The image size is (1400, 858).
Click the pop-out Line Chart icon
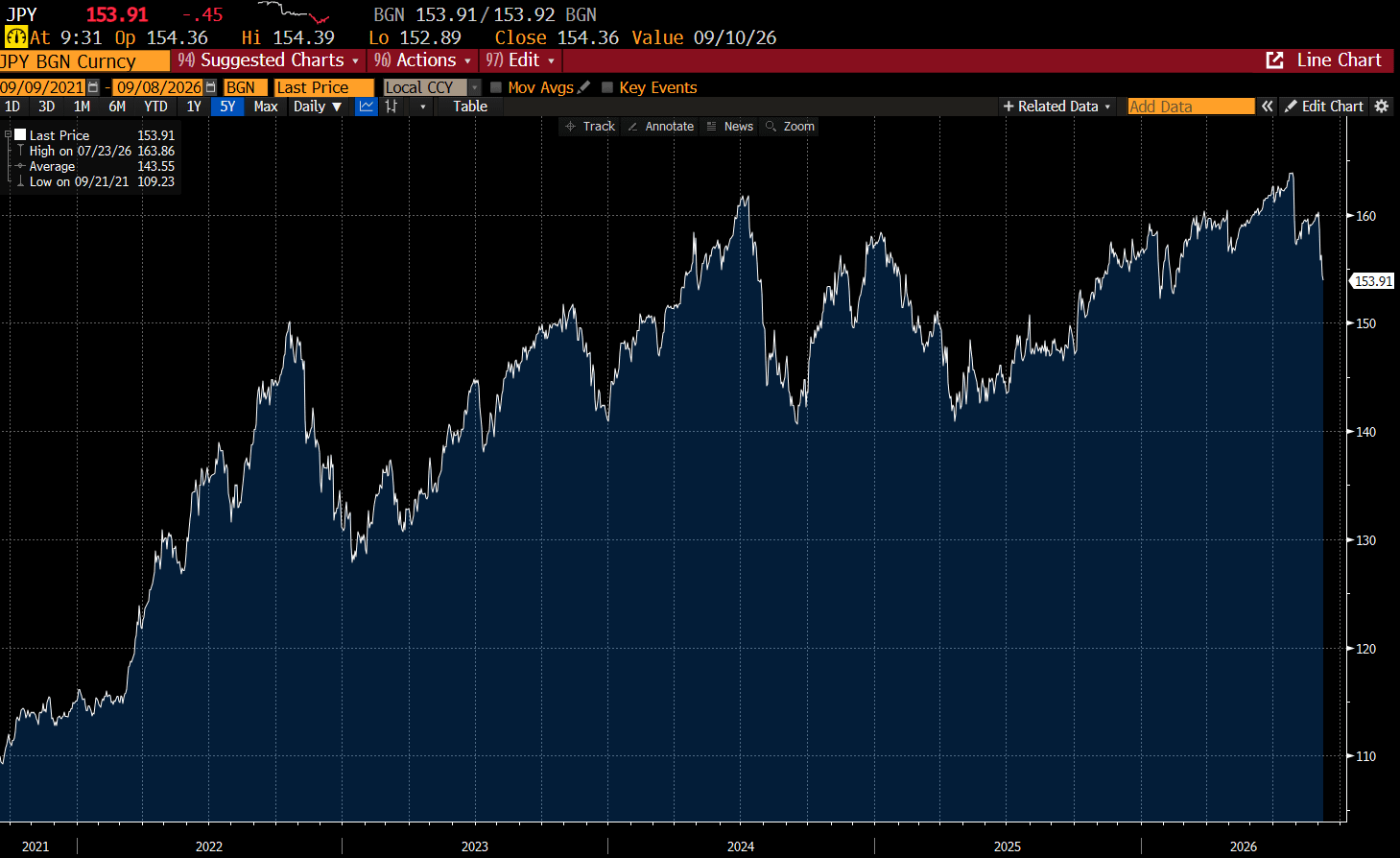click(1275, 60)
